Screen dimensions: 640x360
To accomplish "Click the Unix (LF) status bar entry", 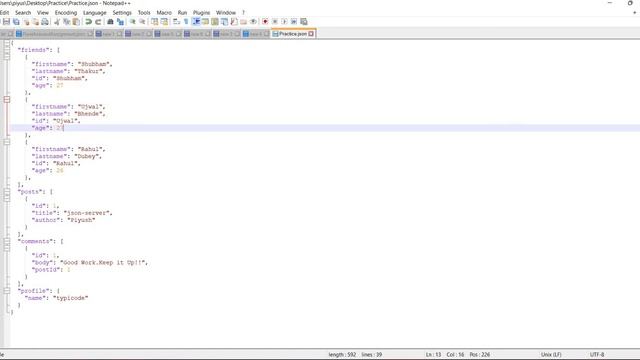I will click(x=551, y=355).
